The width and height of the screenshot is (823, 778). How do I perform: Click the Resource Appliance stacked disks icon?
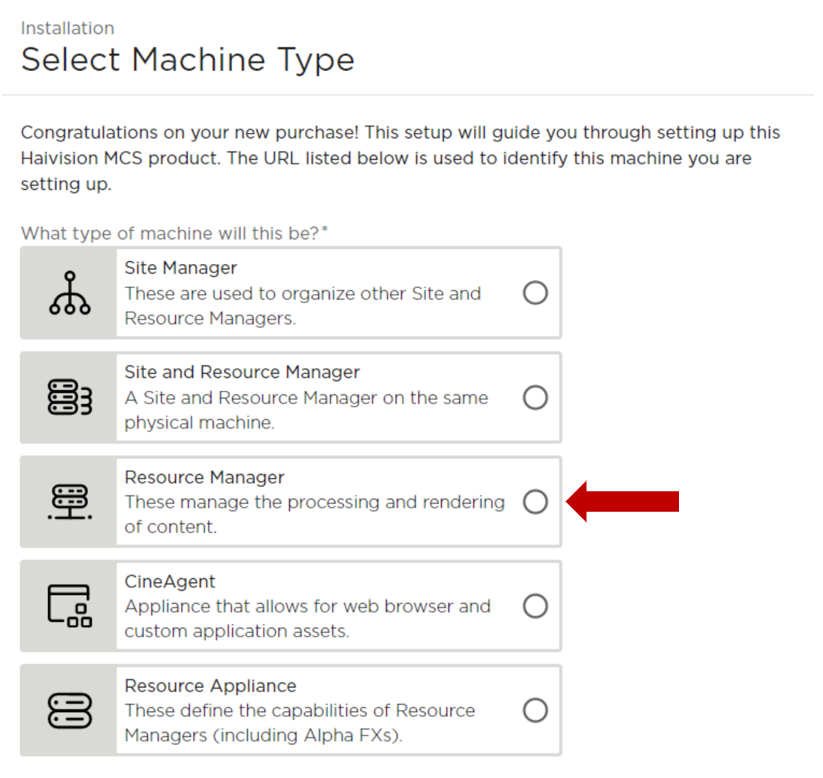68,710
